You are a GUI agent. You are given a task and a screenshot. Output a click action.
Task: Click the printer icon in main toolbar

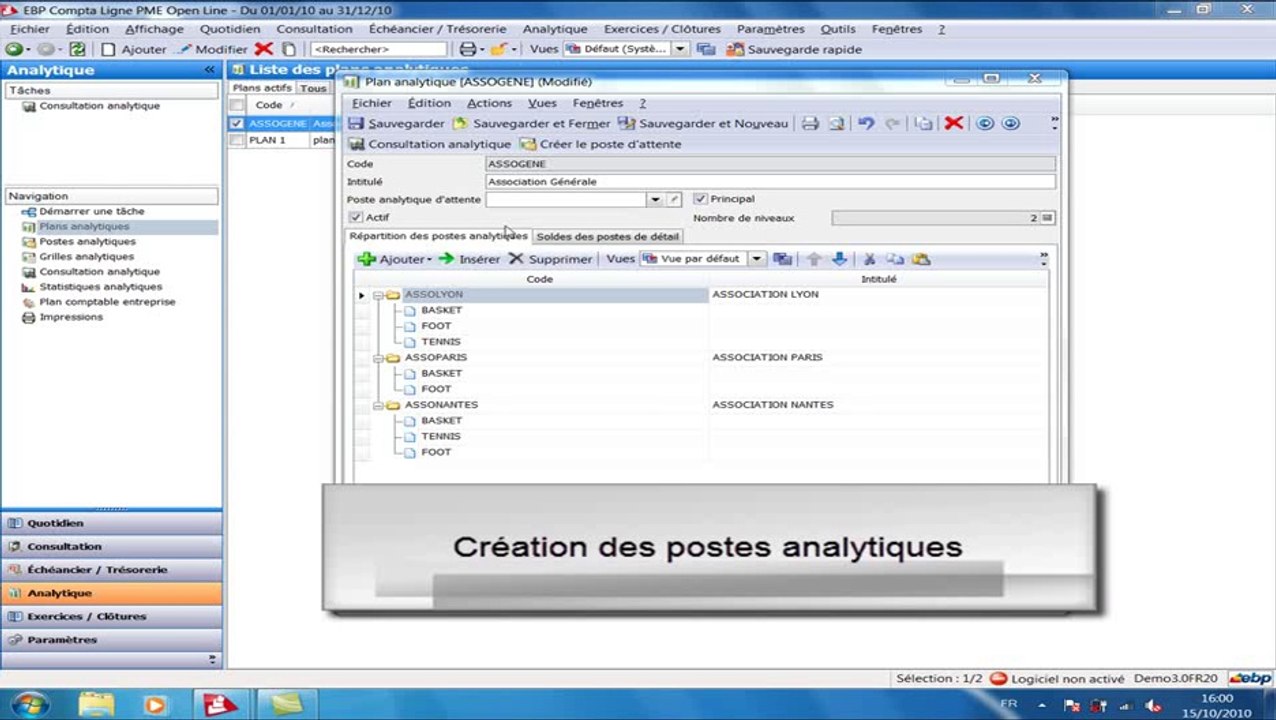pos(467,49)
